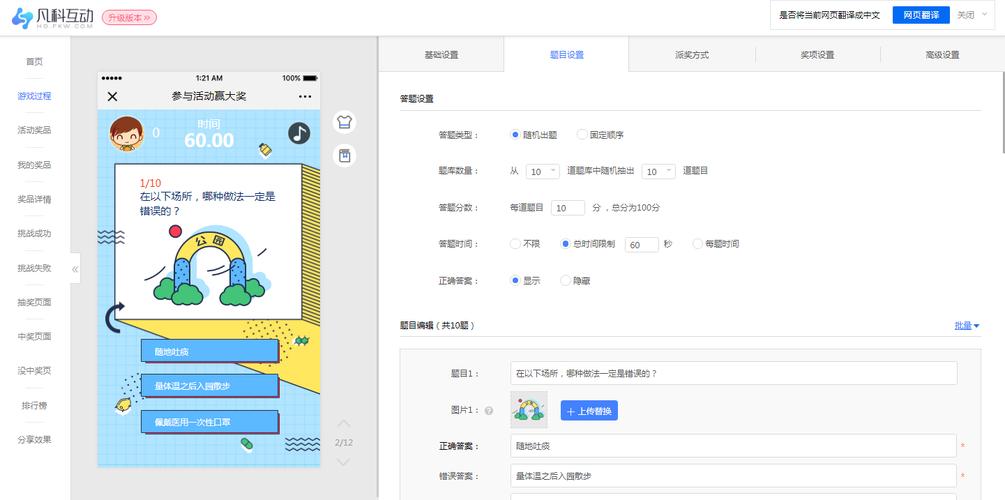1005x500 pixels.
Task: Switch to the 派奖方式 tab
Action: [691, 55]
